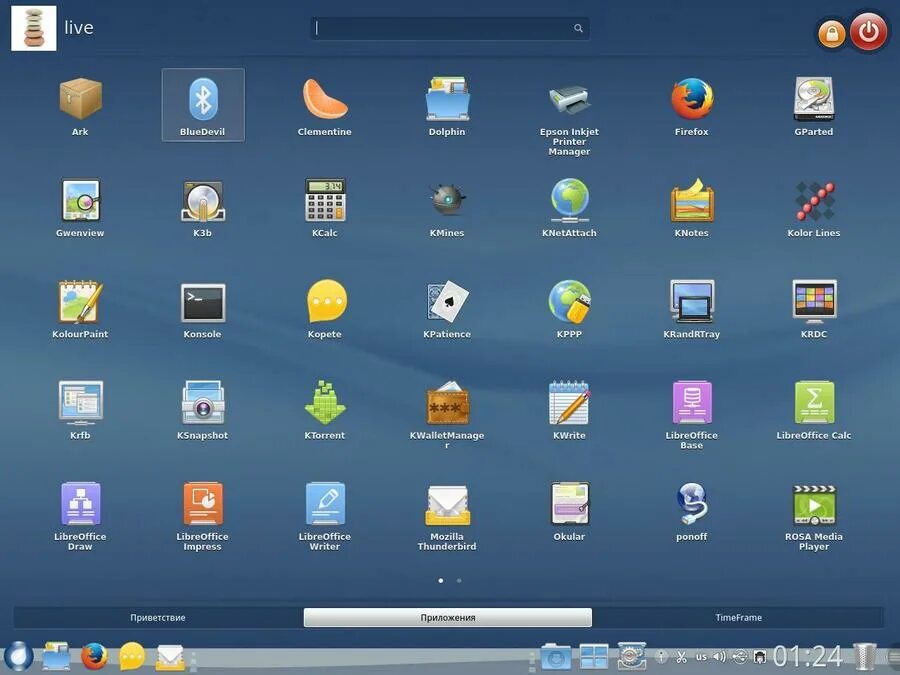The image size is (900, 675).
Task: Launch KWrite text editor
Action: [569, 410]
